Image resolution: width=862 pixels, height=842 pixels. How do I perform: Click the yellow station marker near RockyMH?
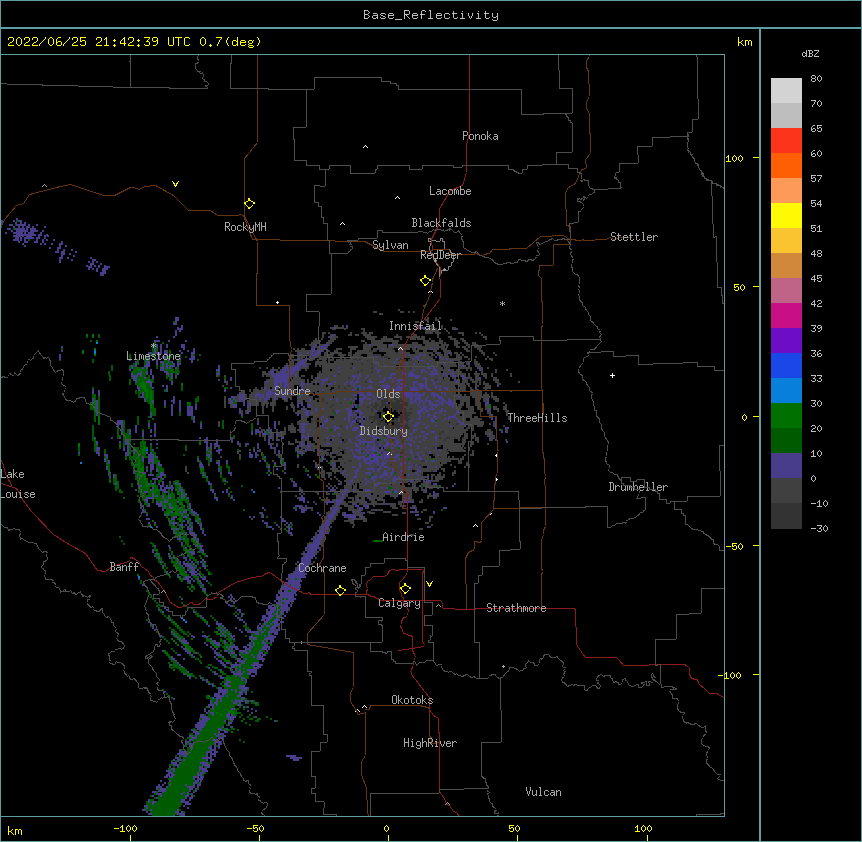point(249,204)
